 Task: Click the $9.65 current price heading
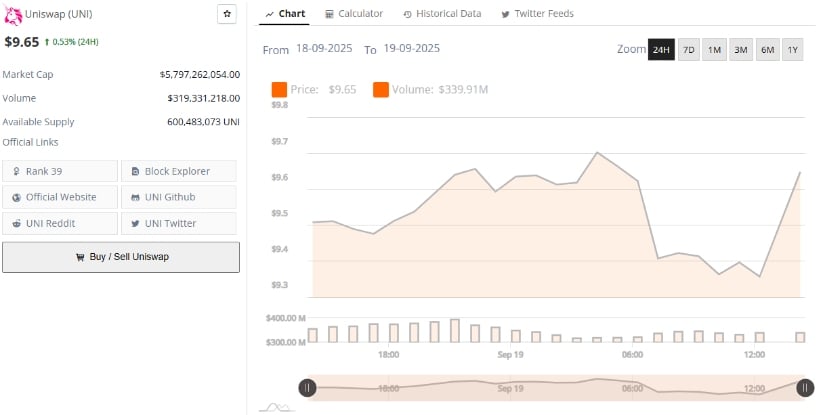pos(22,42)
